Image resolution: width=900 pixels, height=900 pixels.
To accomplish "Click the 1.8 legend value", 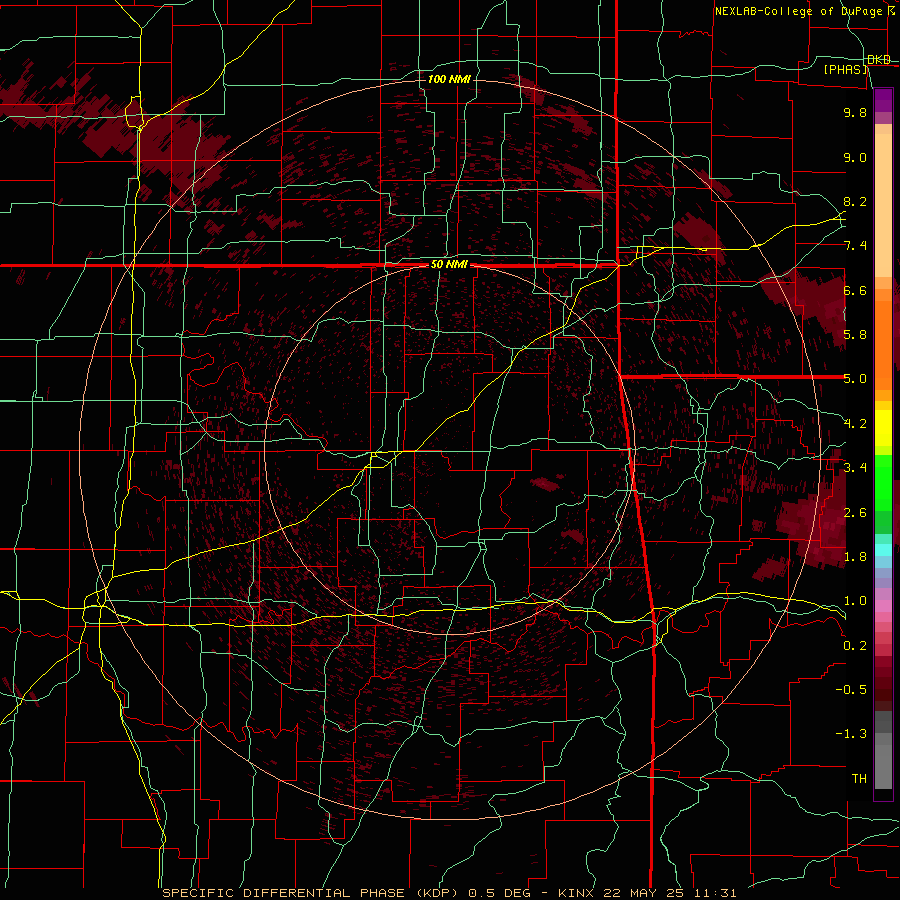I will tap(855, 557).
